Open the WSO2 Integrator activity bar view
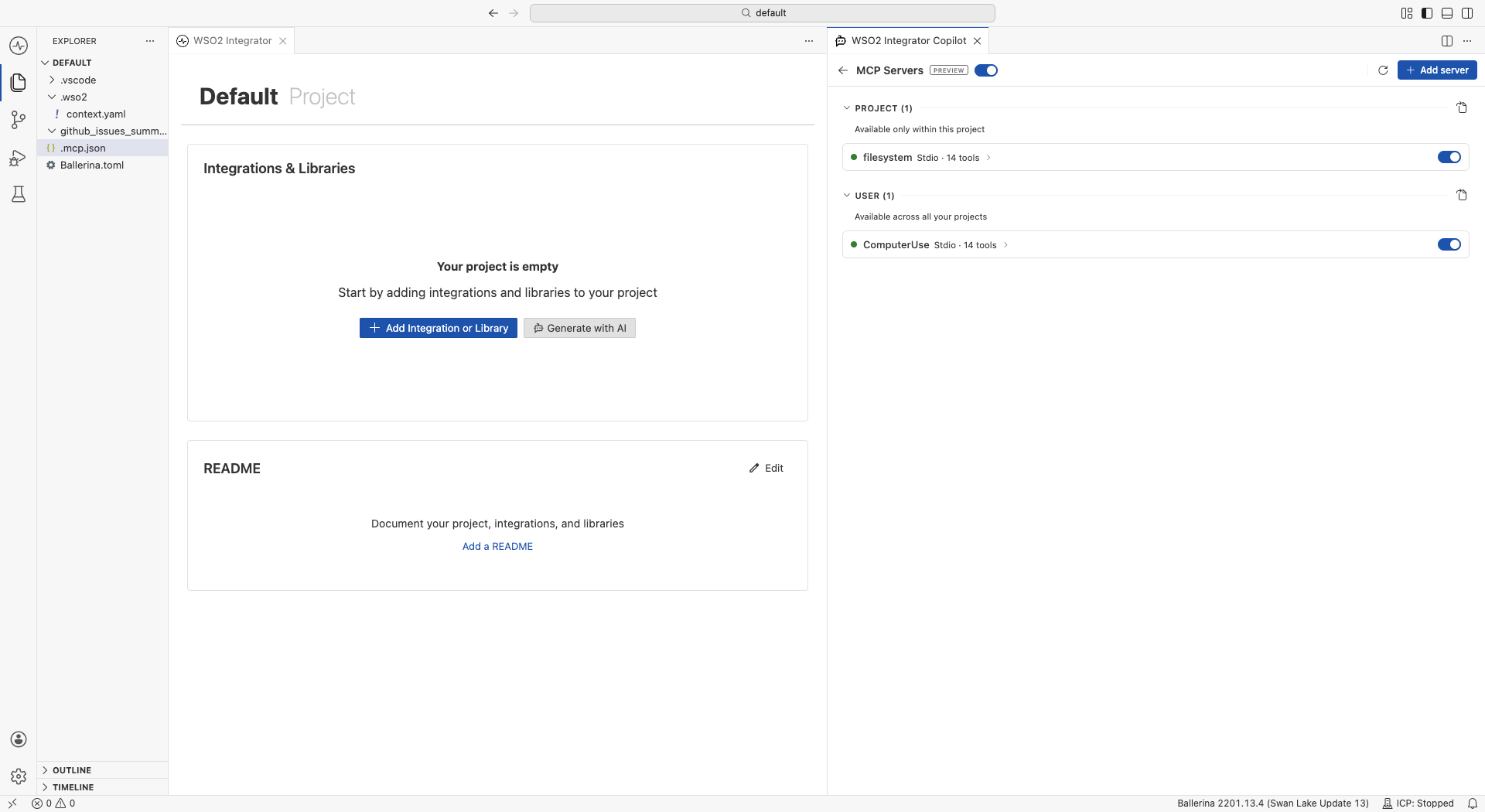 point(19,46)
